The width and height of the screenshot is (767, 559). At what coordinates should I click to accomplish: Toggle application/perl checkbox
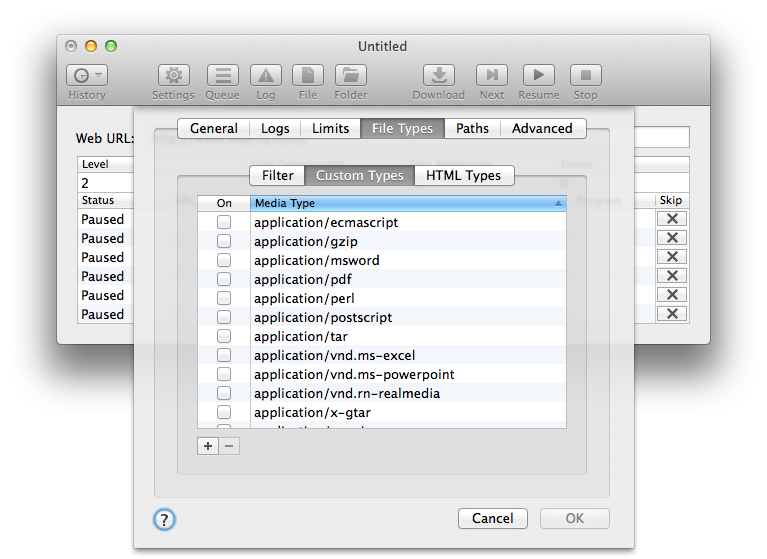[x=224, y=298]
